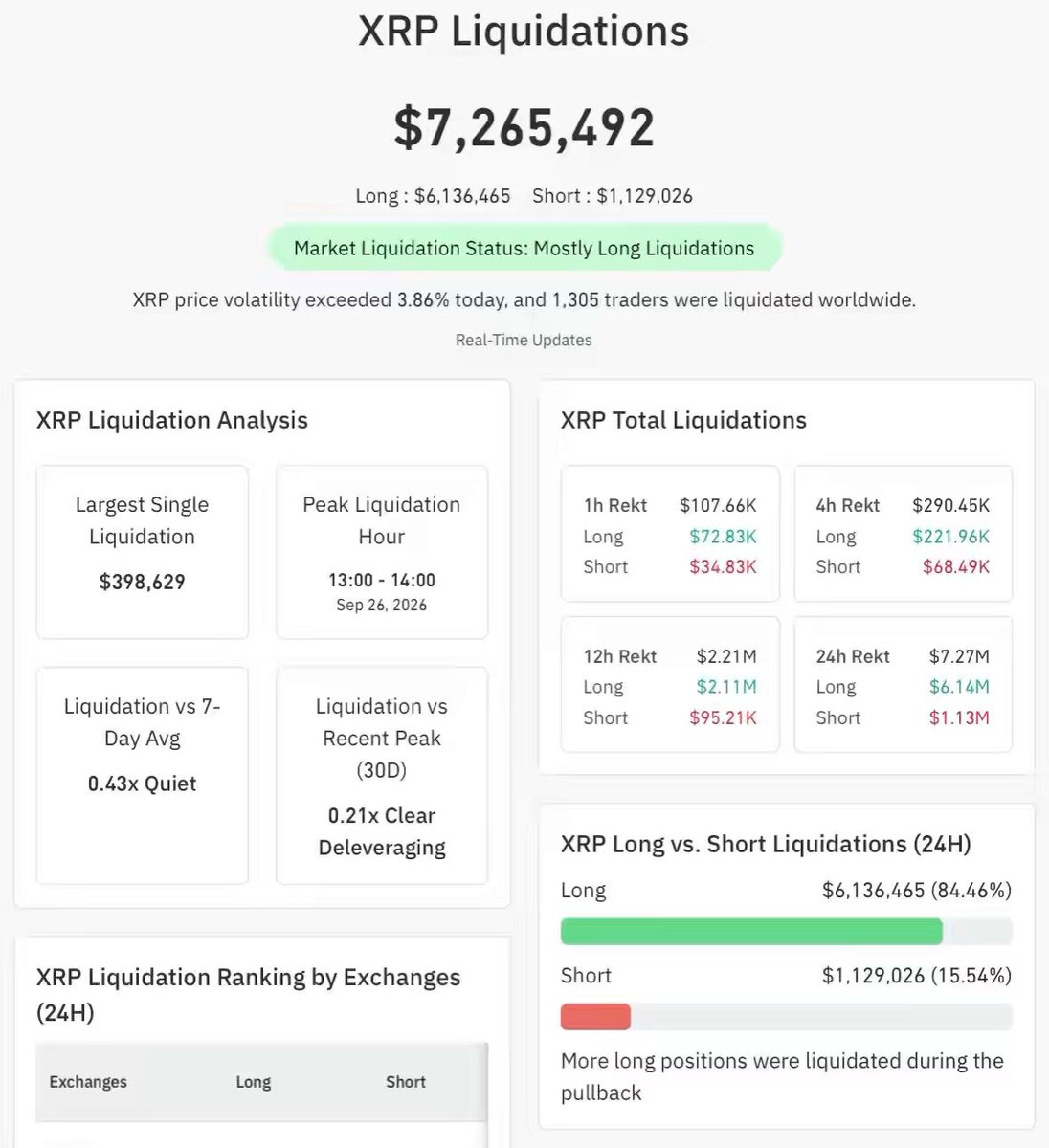The width and height of the screenshot is (1049, 1148).
Task: Sort exchange ranking by the Exchanges column
Action: tap(88, 1082)
